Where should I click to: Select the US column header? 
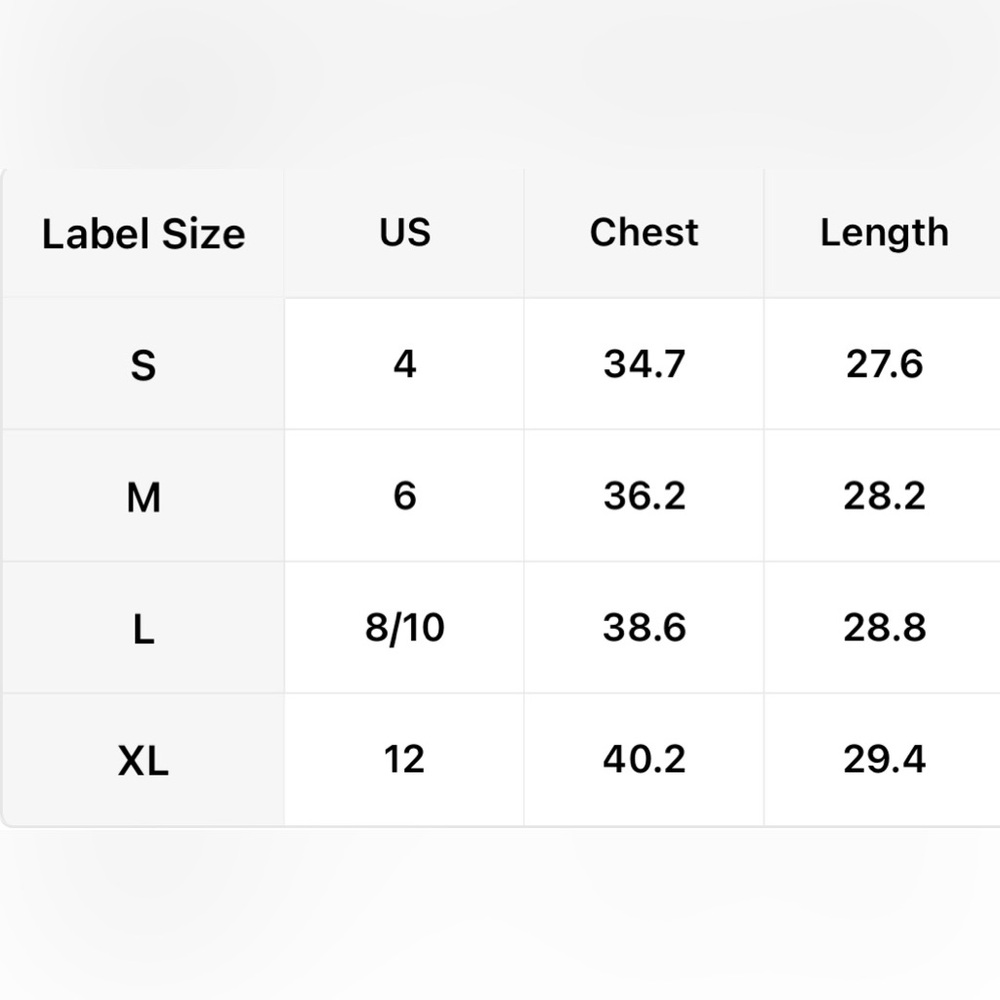[404, 233]
